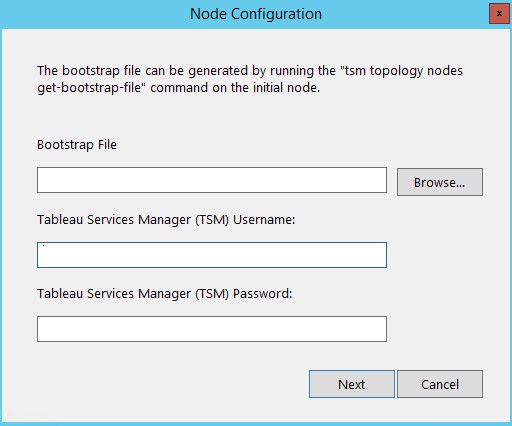Click the Bootstrap File label
This screenshot has height=426, width=512.
[x=77, y=145]
